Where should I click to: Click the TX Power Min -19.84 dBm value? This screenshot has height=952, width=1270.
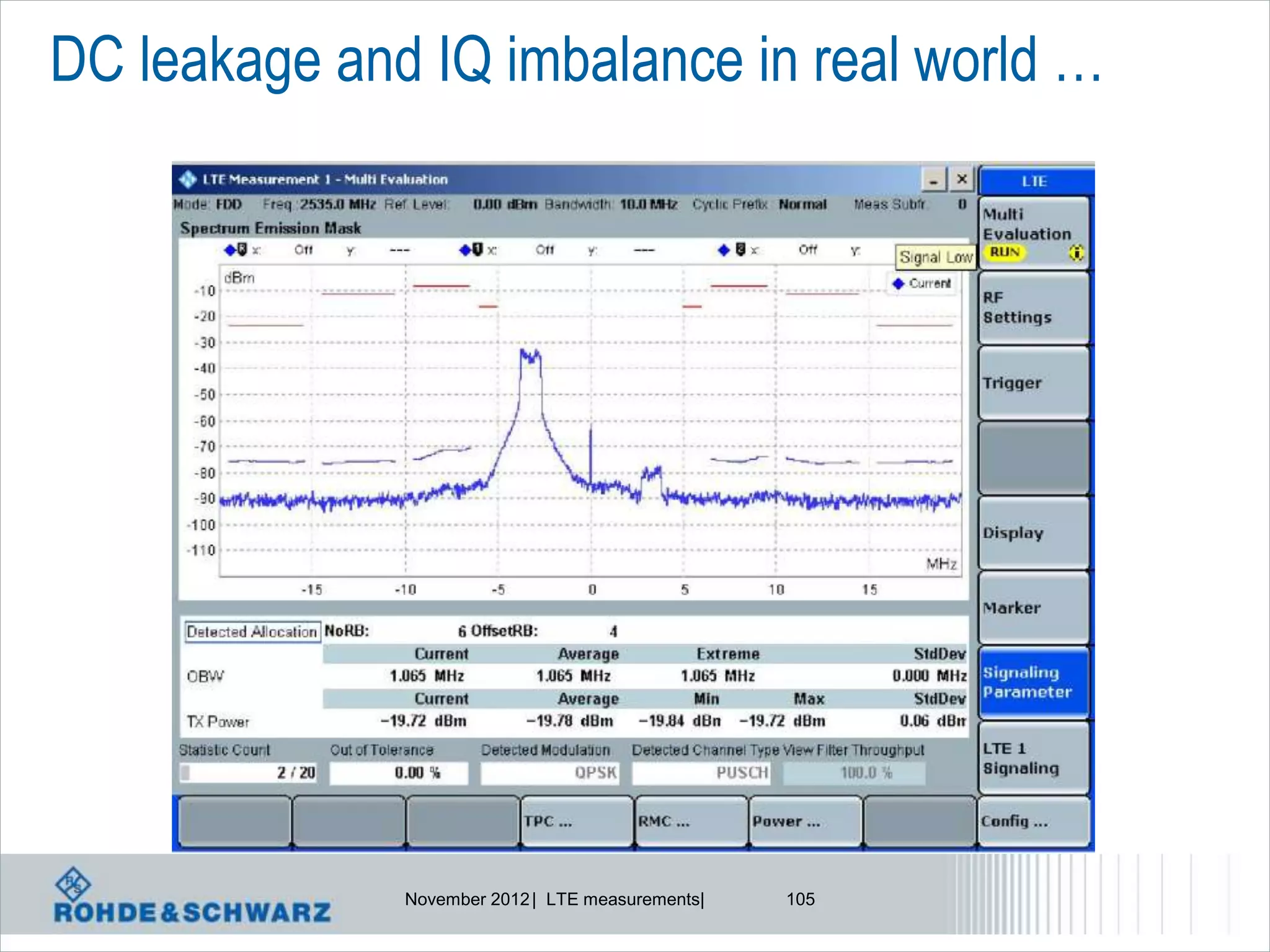click(680, 721)
